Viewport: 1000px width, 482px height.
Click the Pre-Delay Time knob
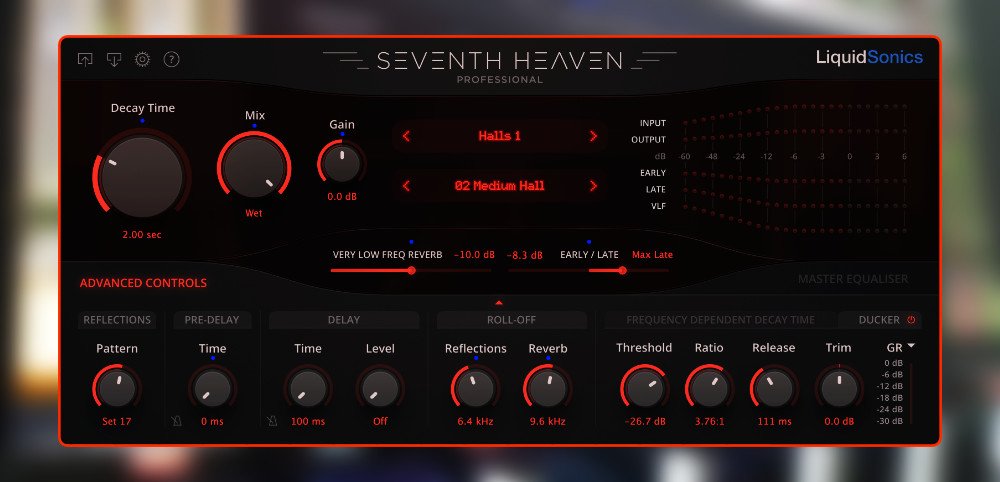click(212, 388)
